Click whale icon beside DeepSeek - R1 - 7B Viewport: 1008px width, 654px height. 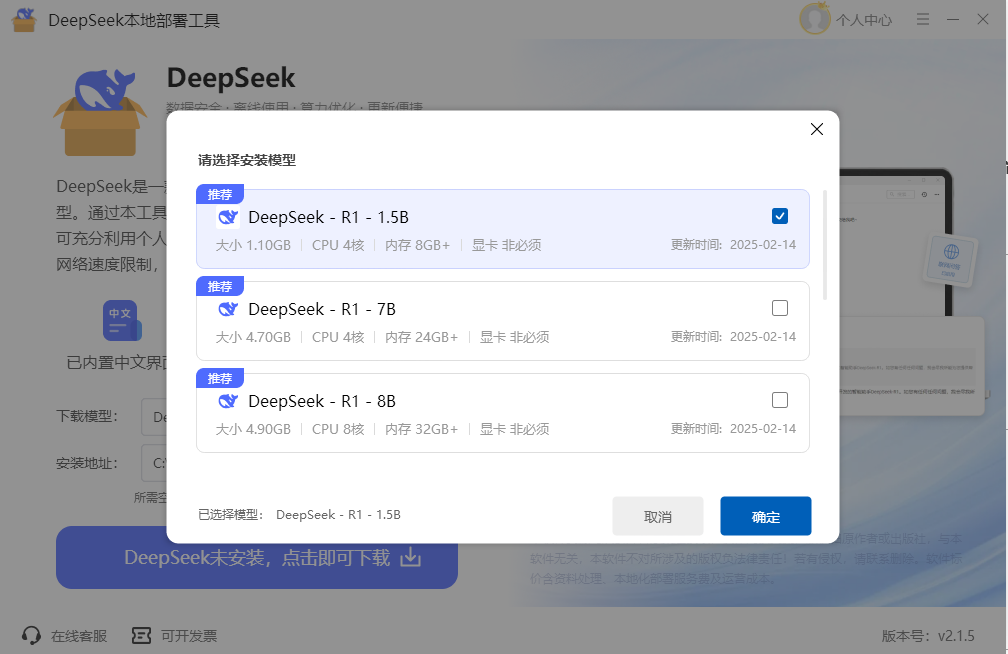coord(228,309)
